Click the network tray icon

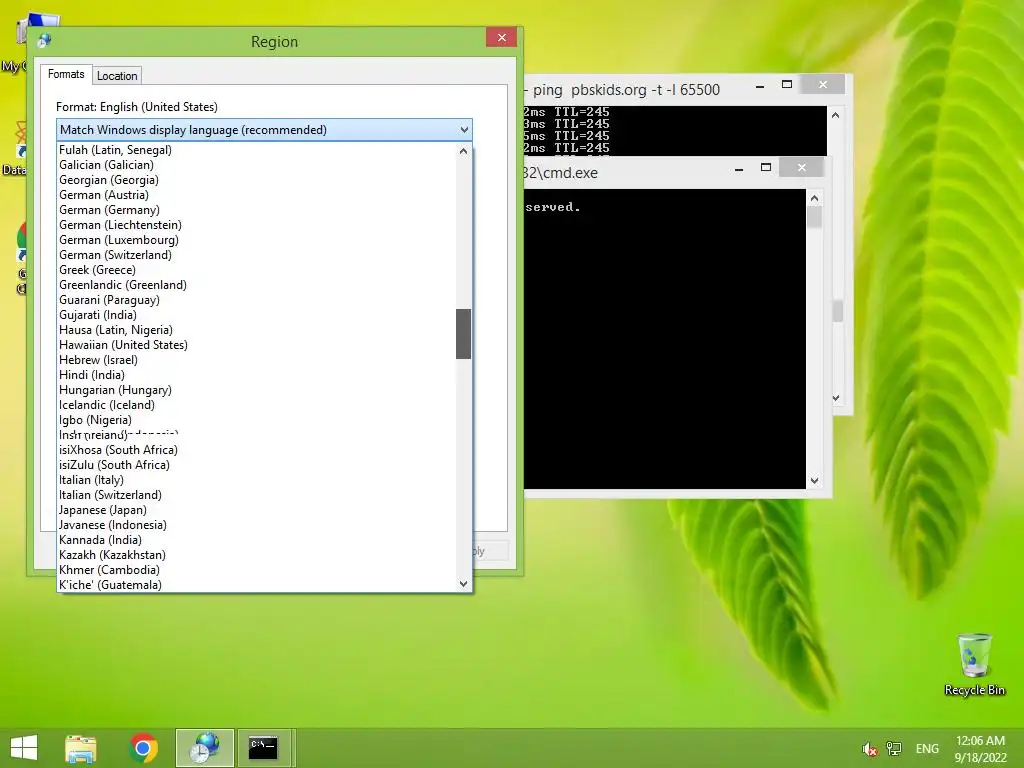point(893,749)
